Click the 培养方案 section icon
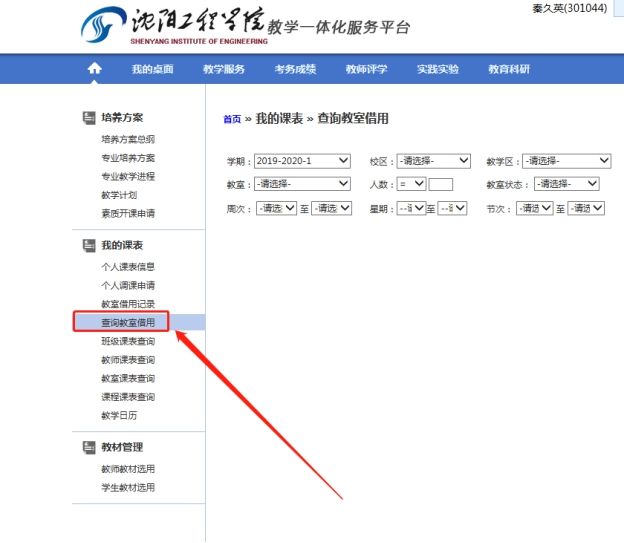The width and height of the screenshot is (624, 543). 89,118
